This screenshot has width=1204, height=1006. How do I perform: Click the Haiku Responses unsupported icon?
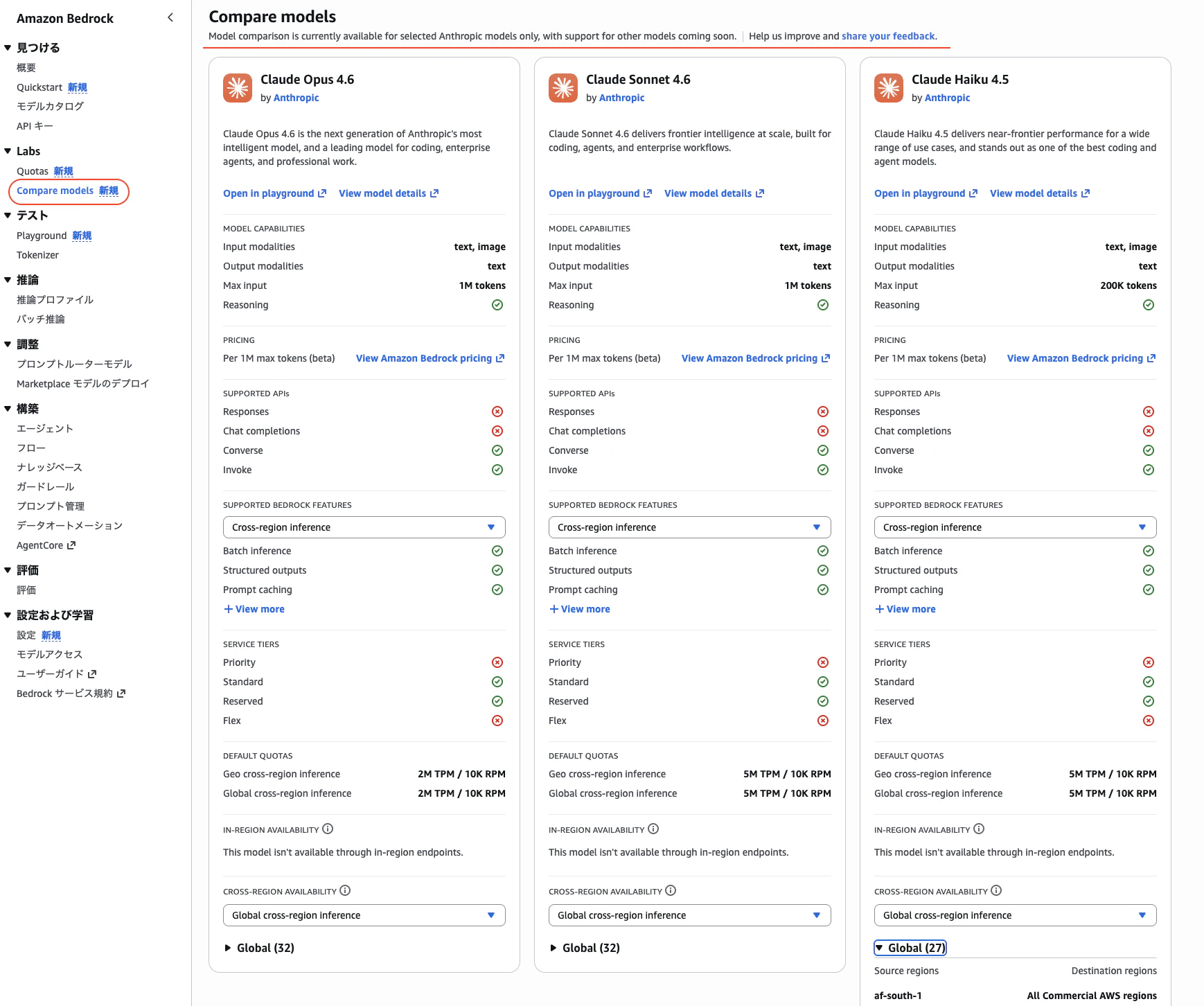1149,412
